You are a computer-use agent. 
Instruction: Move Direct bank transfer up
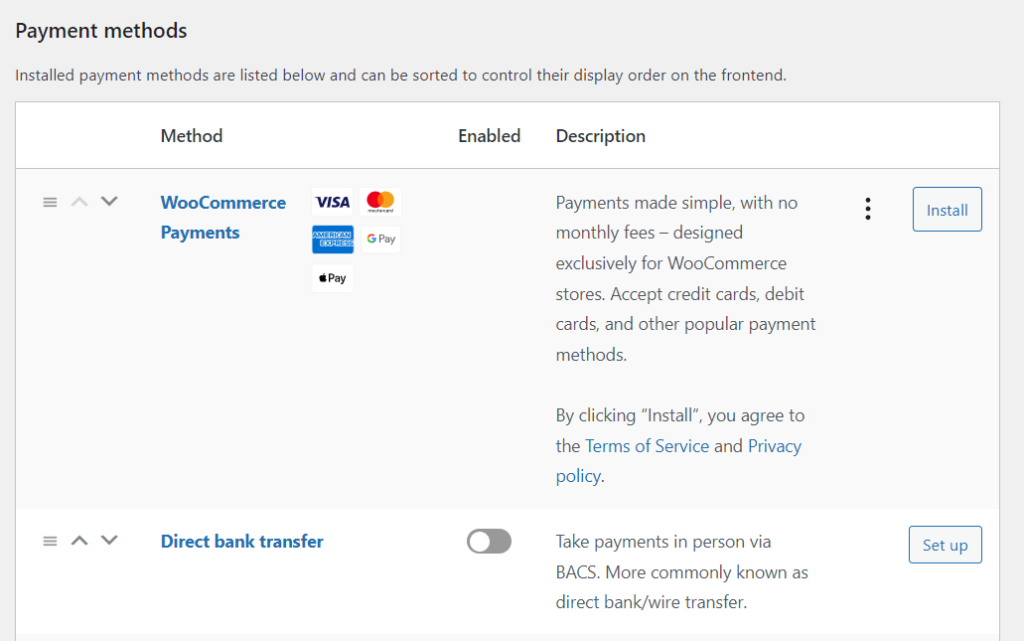pos(80,541)
